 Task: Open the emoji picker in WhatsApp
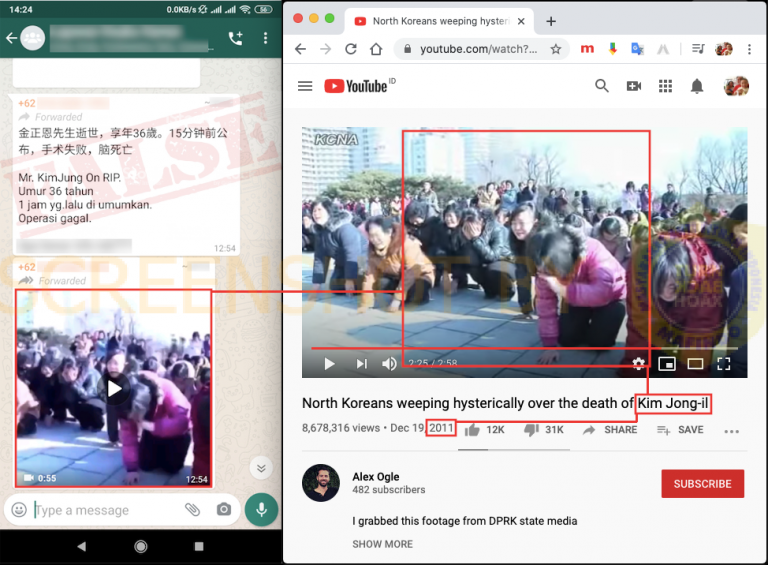point(19,510)
